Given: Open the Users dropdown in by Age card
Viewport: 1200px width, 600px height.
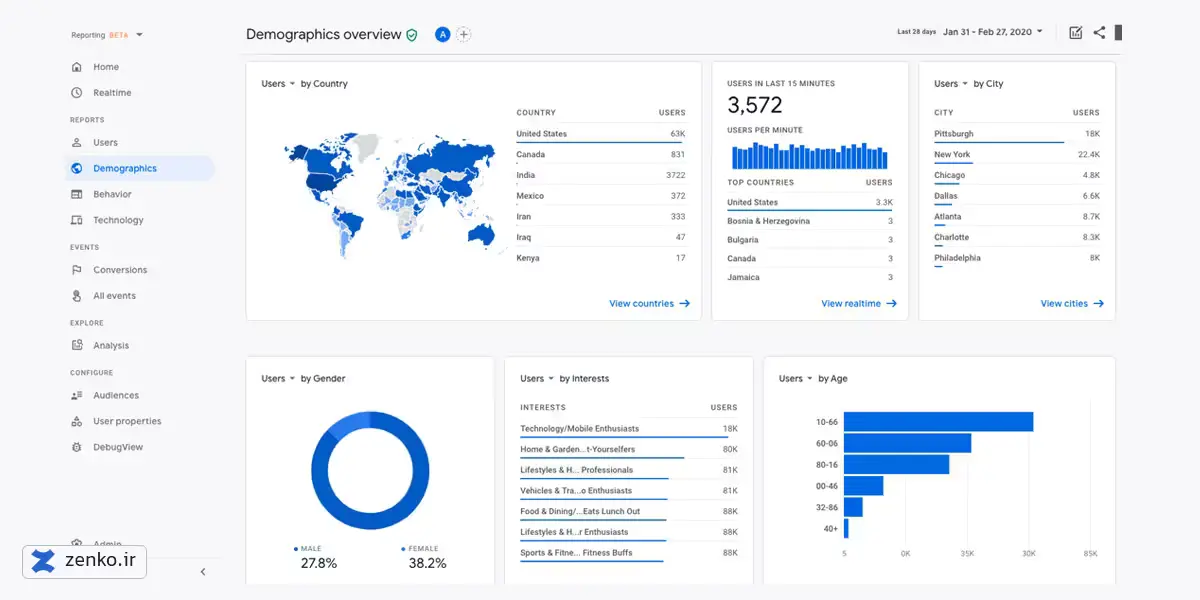Looking at the screenshot, I should pos(795,379).
